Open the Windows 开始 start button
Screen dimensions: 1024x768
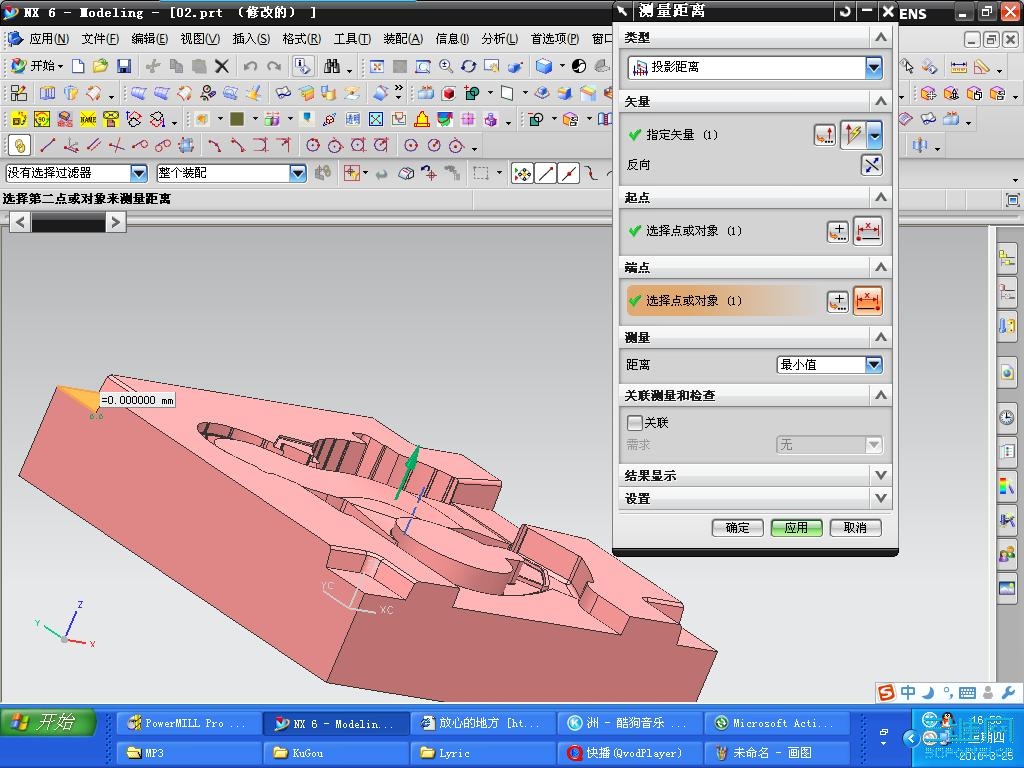pos(48,722)
